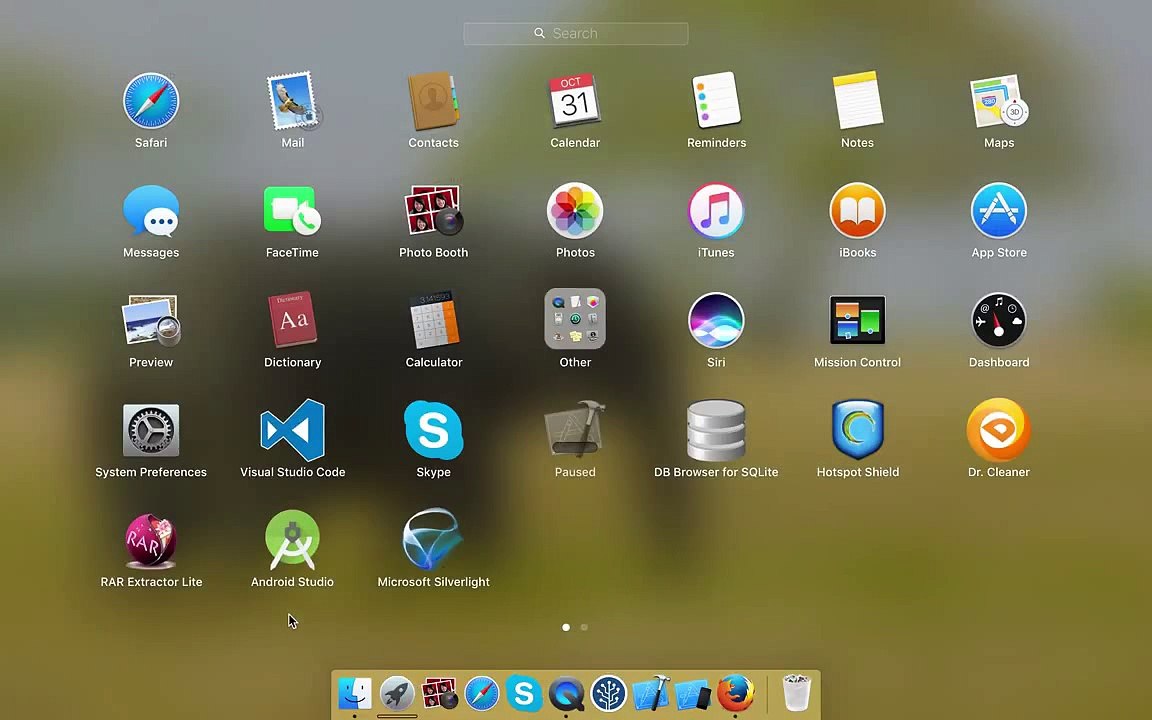Viewport: 1152px width, 720px height.
Task: Launch Android Studio
Action: (292, 541)
